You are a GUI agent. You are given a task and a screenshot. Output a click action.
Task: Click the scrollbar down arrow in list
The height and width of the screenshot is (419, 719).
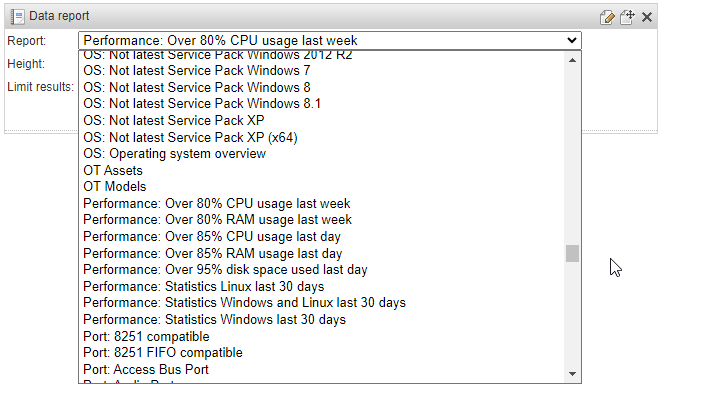coord(572,374)
